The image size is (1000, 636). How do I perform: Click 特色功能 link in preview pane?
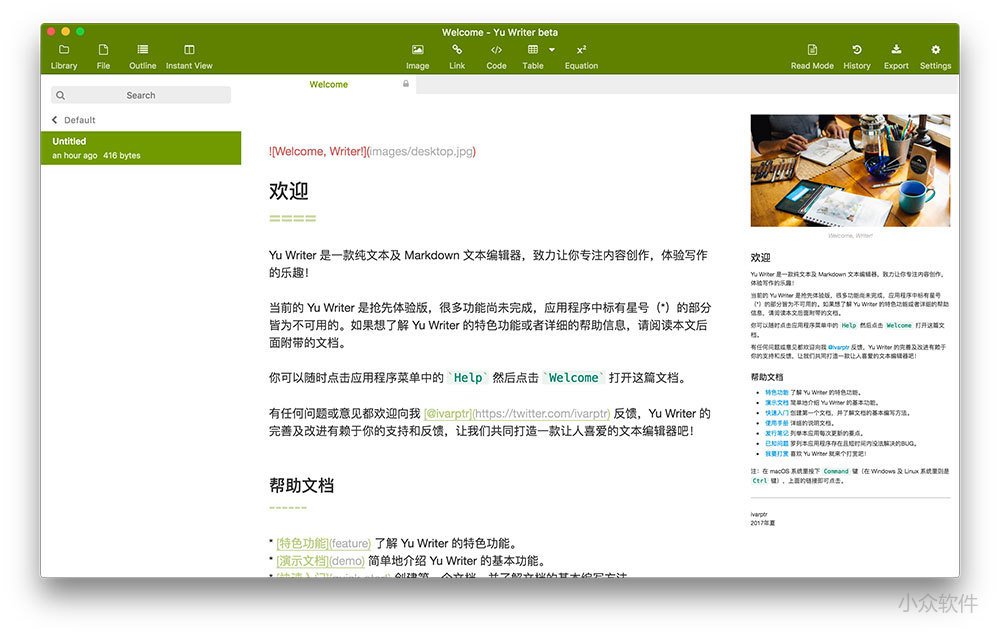pyautogui.click(x=776, y=393)
